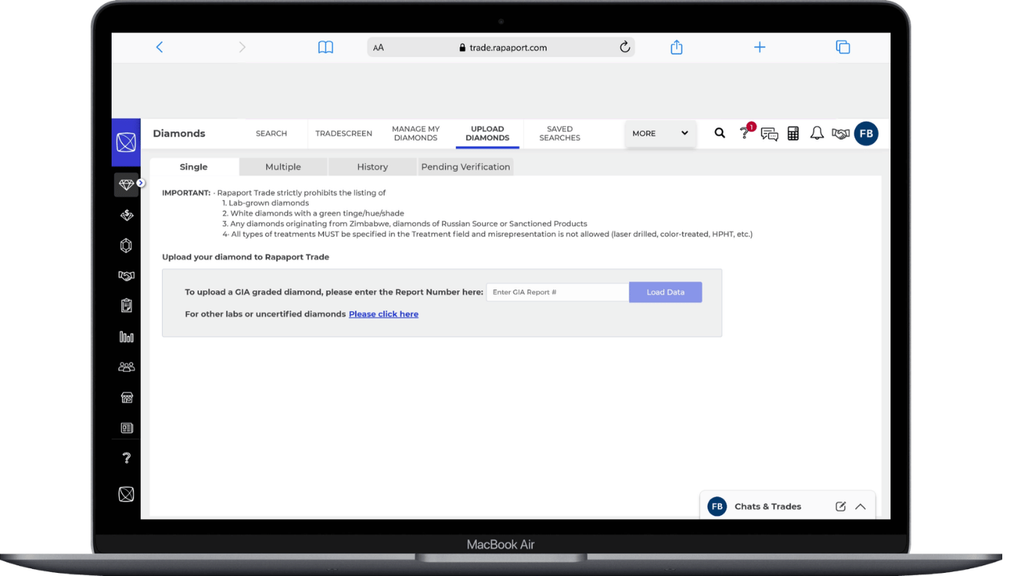This screenshot has width=1024, height=576.
Task: Open the news panel icon in sidebar
Action: pyautogui.click(x=126, y=428)
